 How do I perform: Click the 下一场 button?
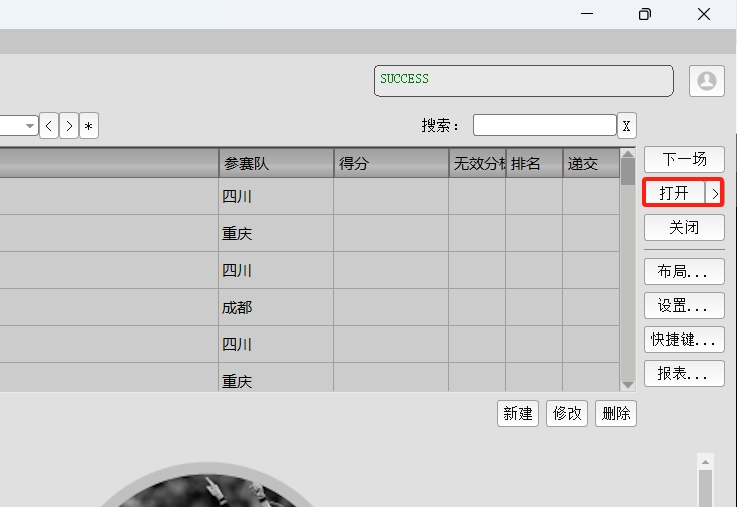[x=684, y=159]
